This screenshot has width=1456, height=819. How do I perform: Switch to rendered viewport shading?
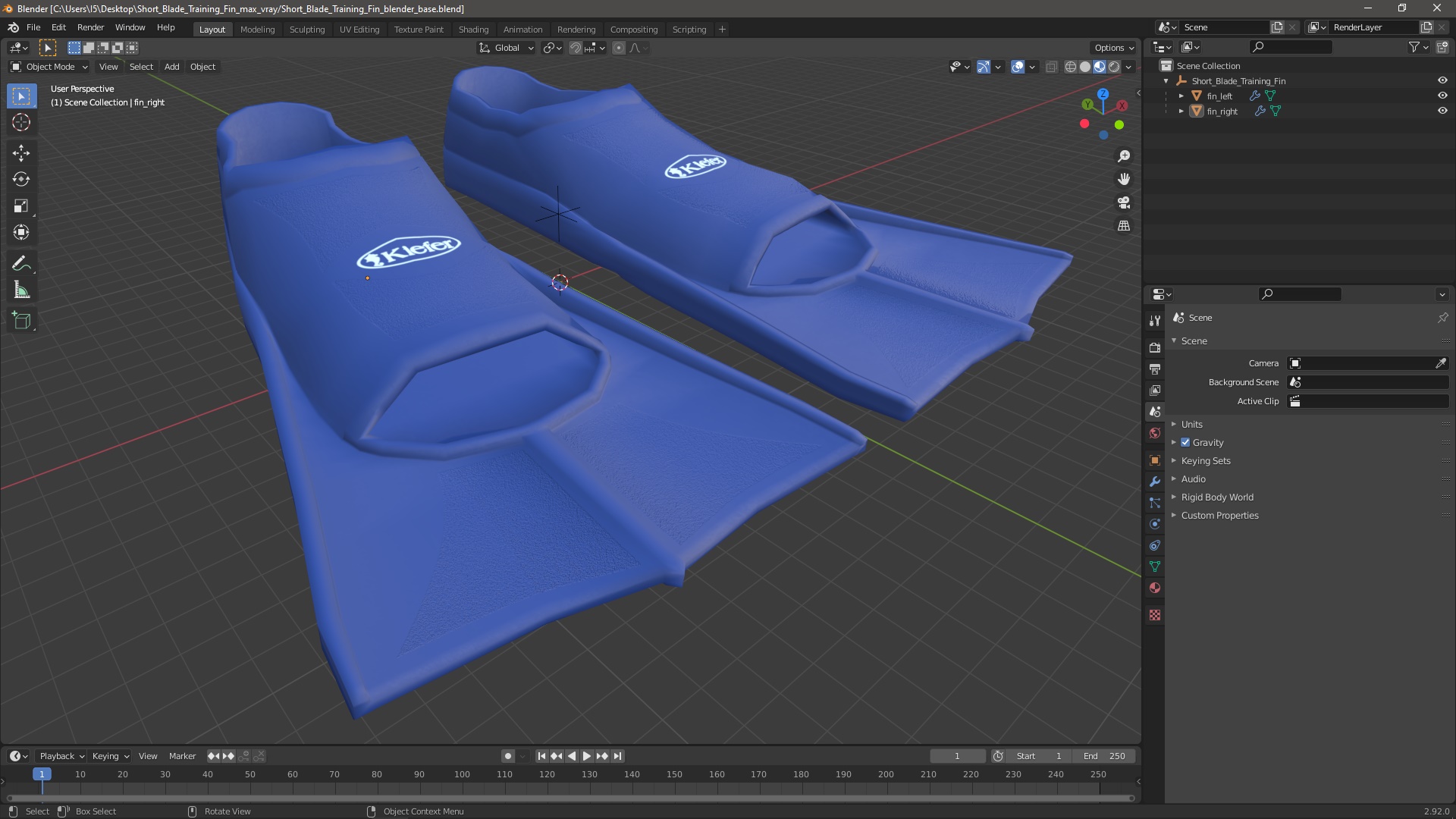click(1114, 67)
